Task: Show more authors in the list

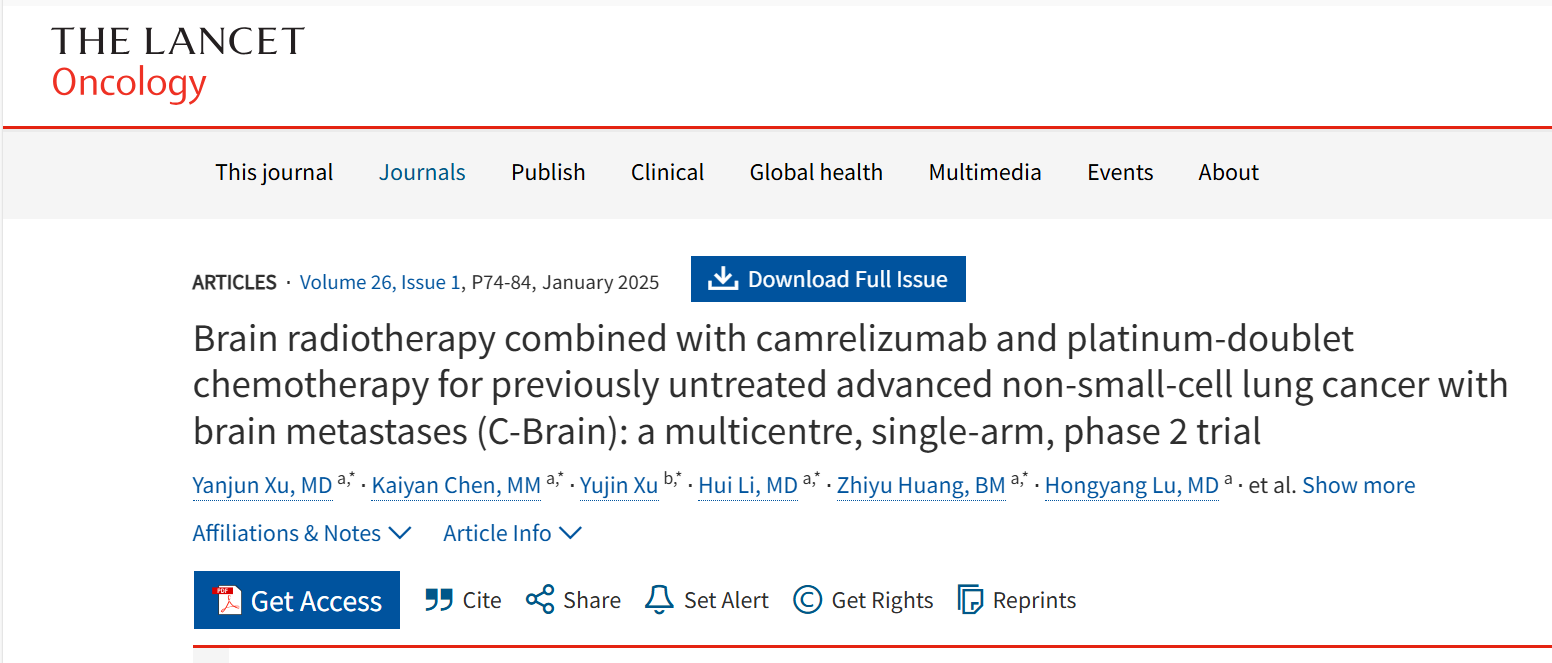Action: [x=1358, y=486]
